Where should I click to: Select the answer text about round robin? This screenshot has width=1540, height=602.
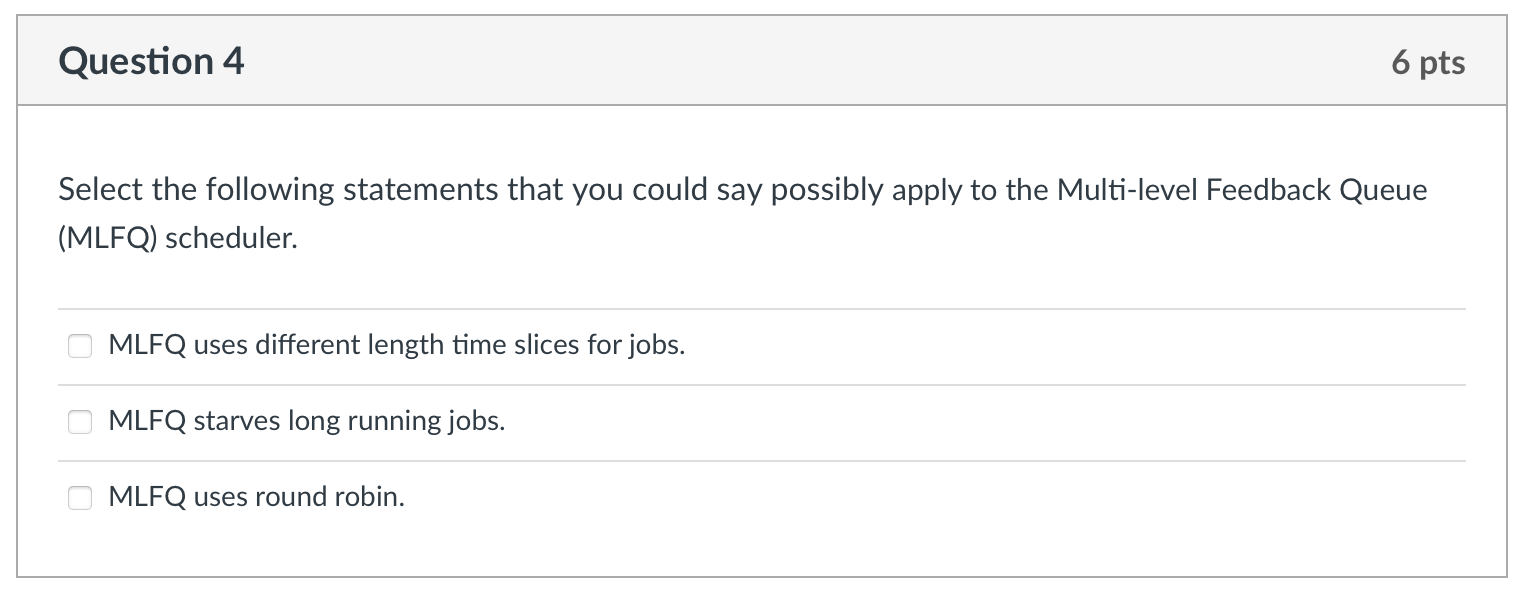[256, 497]
